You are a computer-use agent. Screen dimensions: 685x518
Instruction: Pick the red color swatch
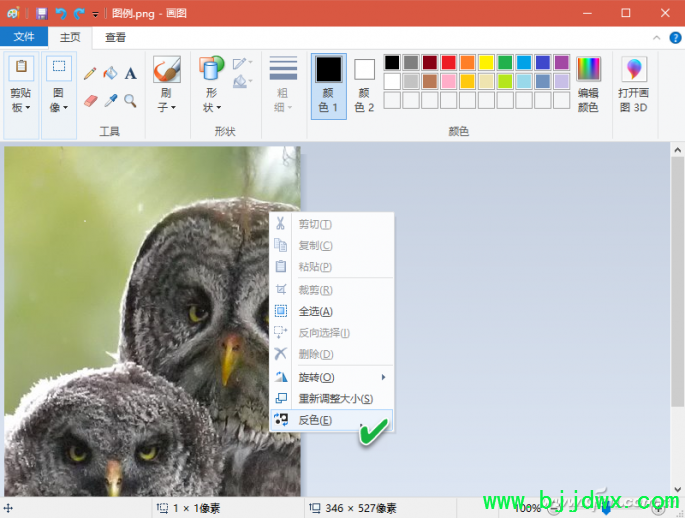pos(449,62)
